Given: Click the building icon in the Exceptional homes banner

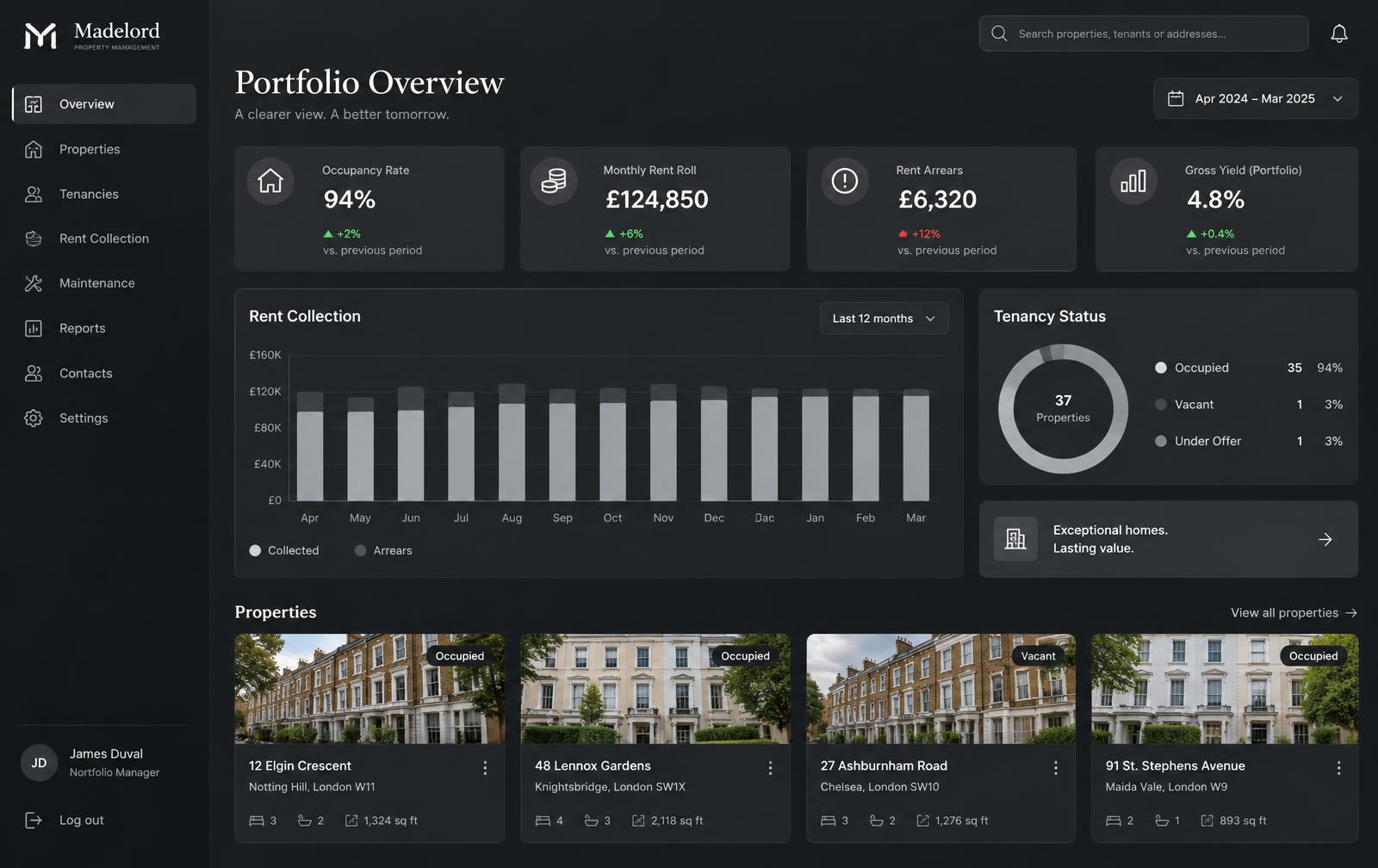Looking at the screenshot, I should tap(1015, 539).
